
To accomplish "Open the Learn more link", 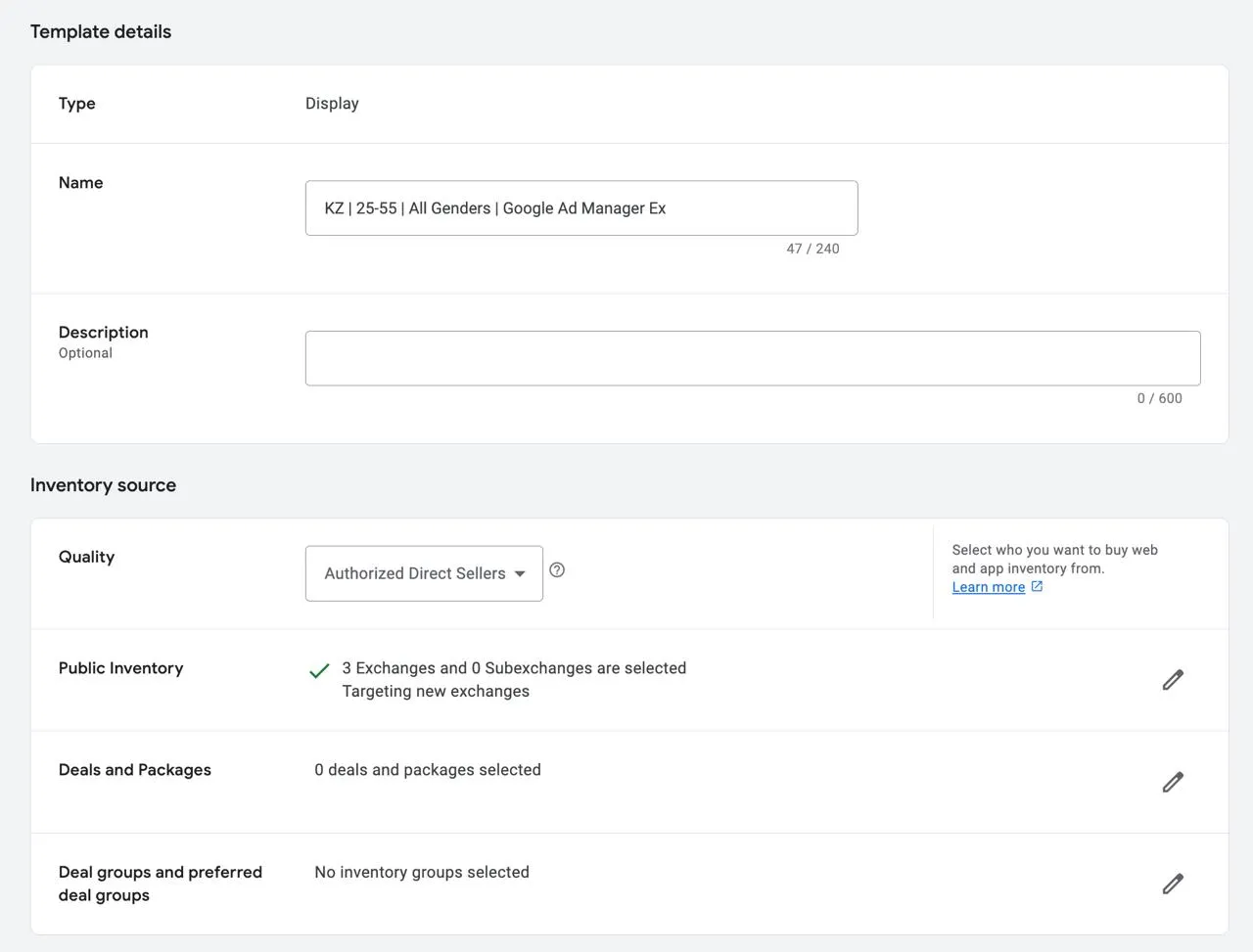I will pos(988,587).
